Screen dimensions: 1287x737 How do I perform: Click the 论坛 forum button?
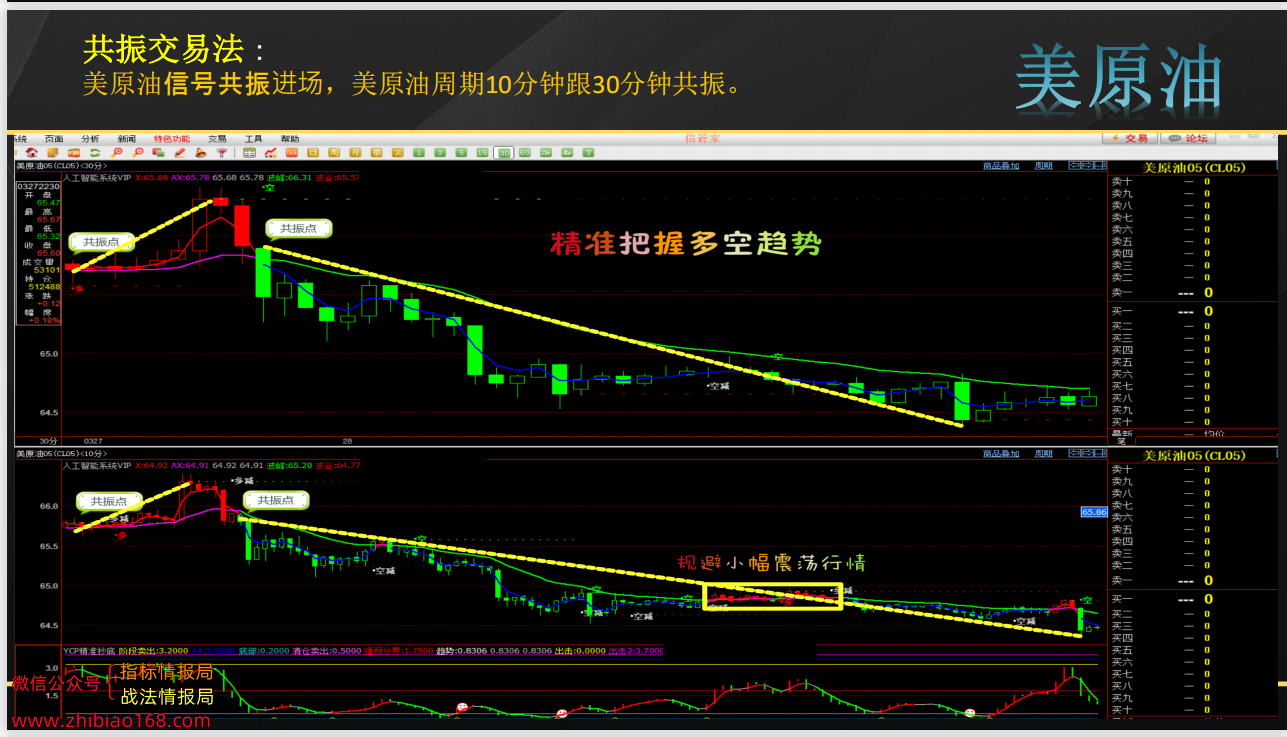click(x=1189, y=138)
